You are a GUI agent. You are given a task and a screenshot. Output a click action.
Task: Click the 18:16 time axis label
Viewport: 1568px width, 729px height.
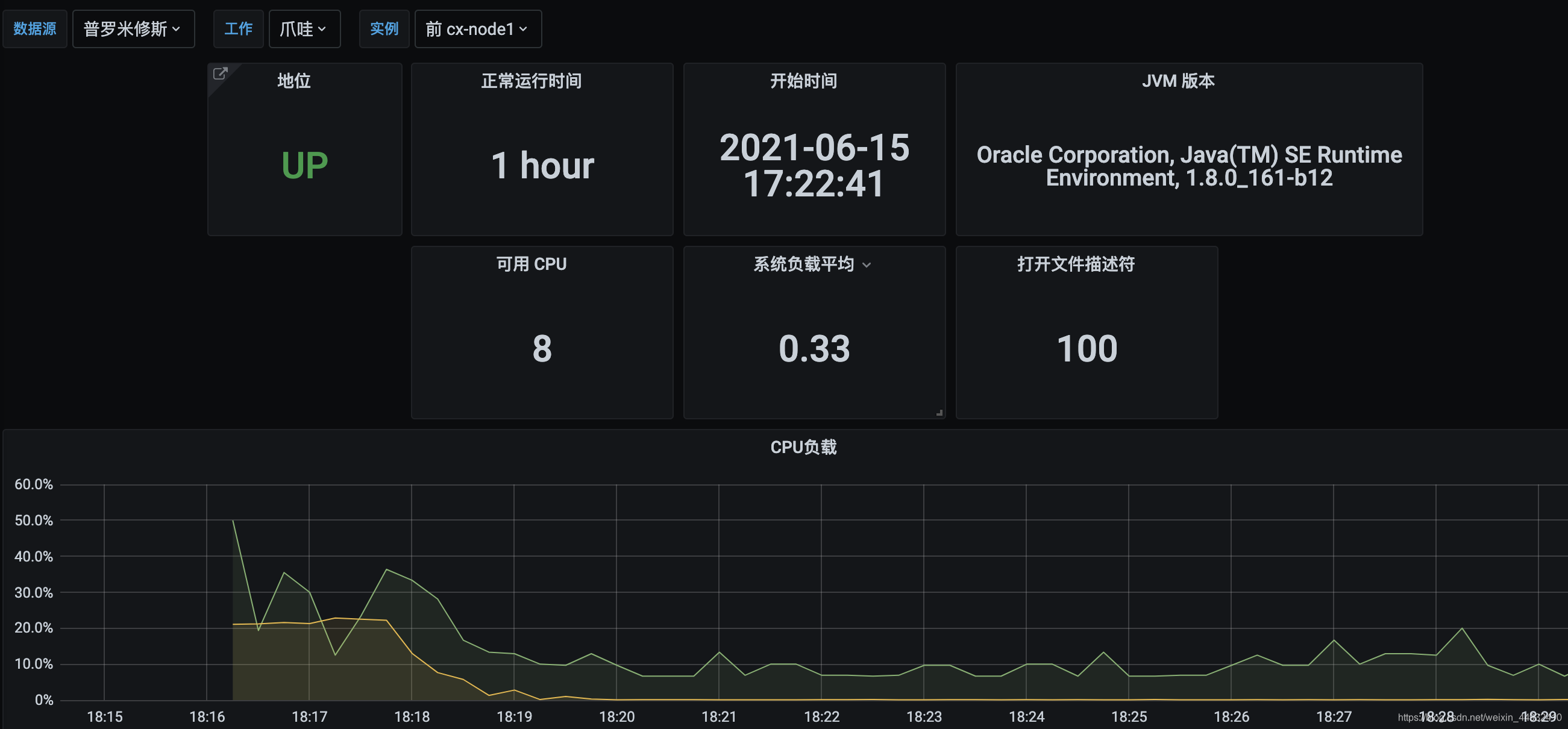click(207, 717)
